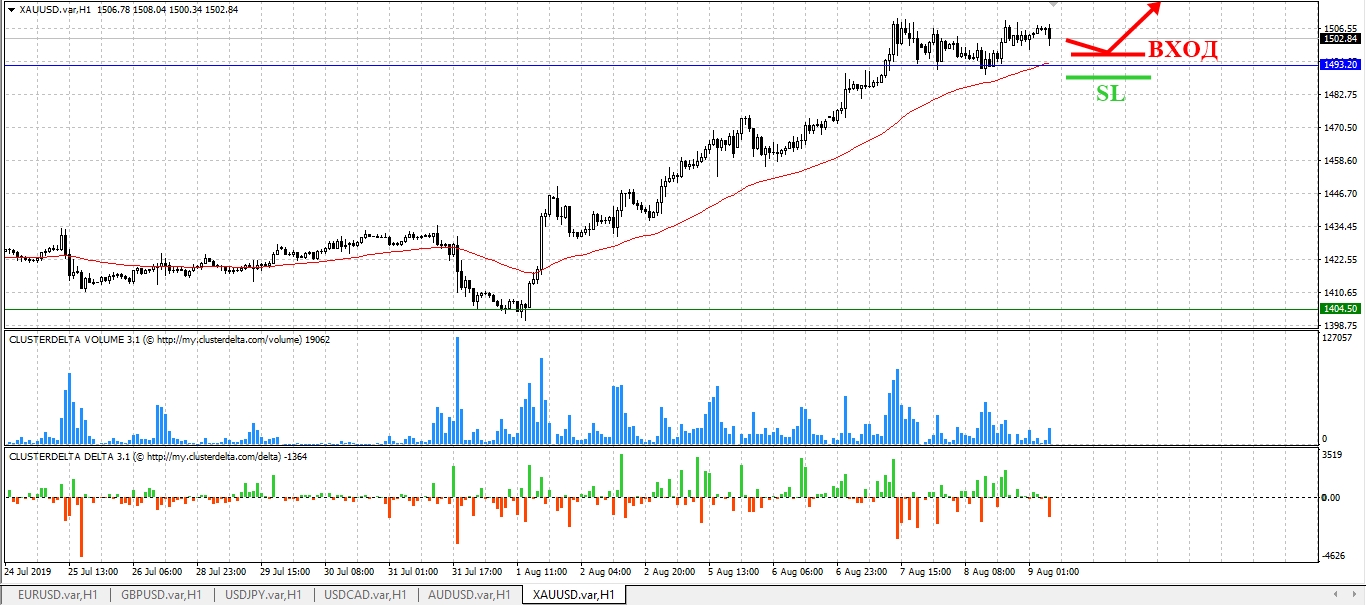The height and width of the screenshot is (605, 1366).
Task: Click the 24 Jul 2019 time axis label
Action: click(x=28, y=572)
